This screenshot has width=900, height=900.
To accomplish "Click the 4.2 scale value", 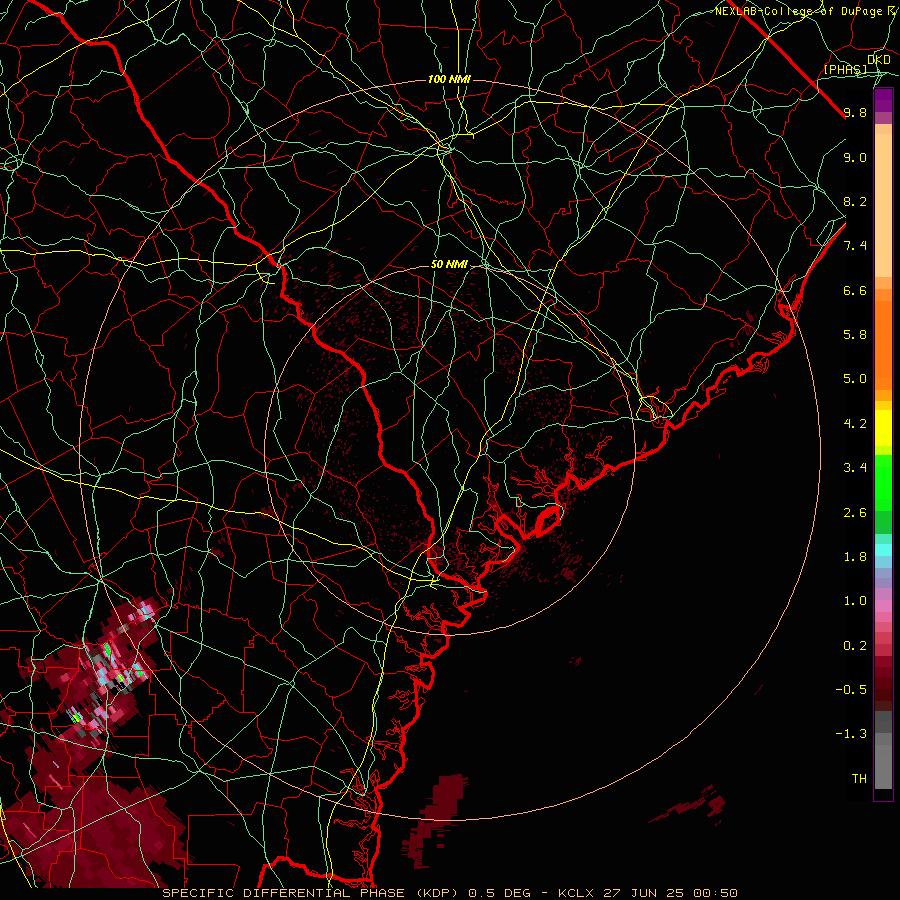I will 855,424.
